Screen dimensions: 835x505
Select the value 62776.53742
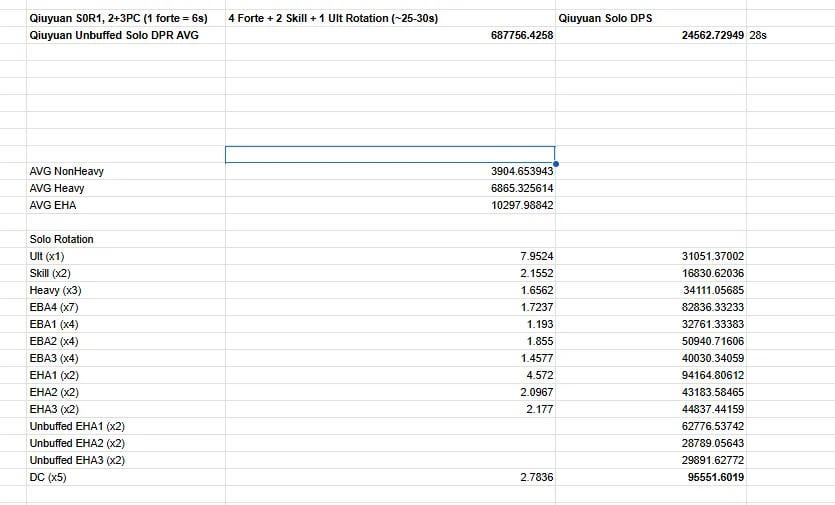click(x=713, y=427)
